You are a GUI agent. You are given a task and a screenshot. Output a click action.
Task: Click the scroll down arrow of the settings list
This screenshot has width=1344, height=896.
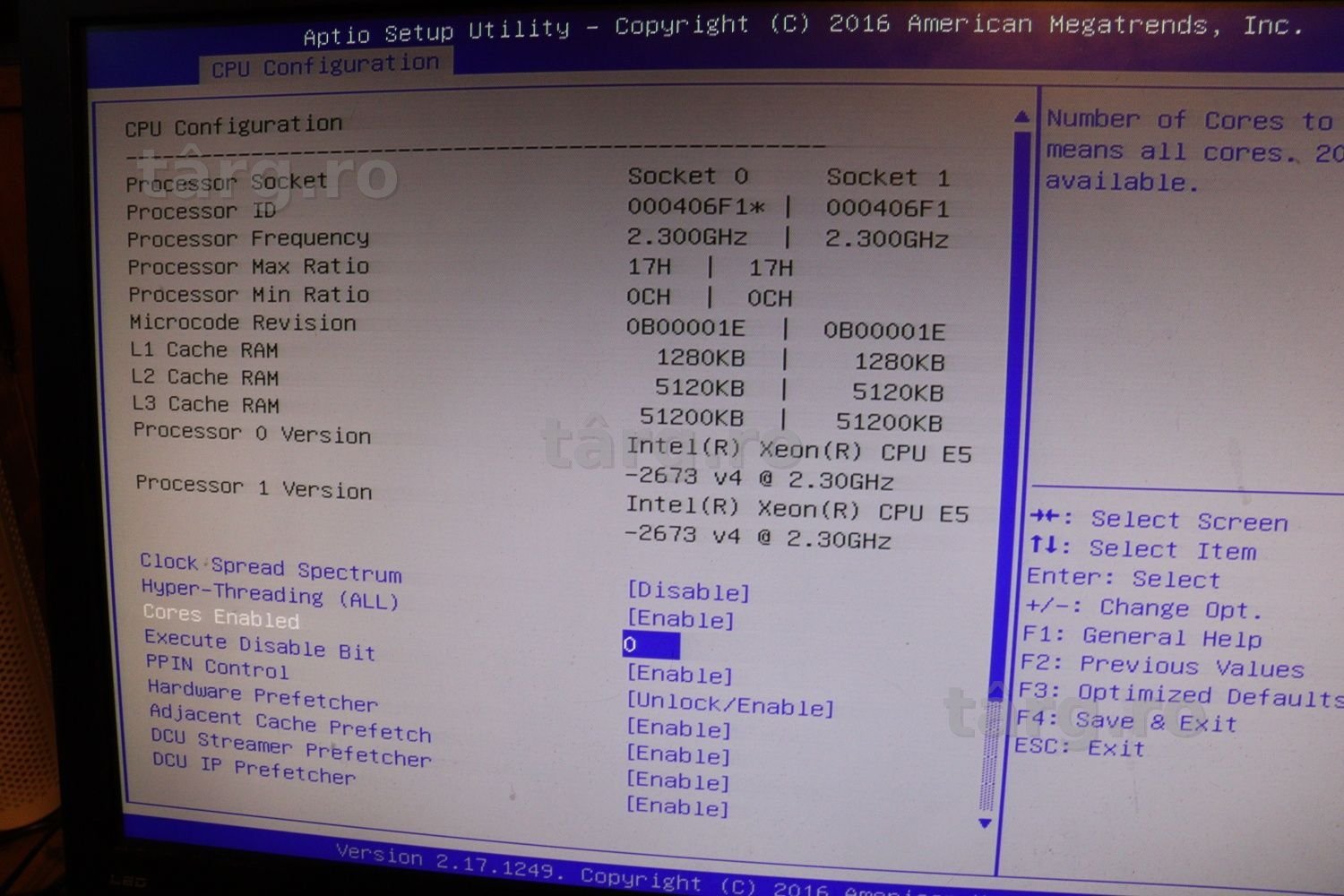(x=986, y=823)
